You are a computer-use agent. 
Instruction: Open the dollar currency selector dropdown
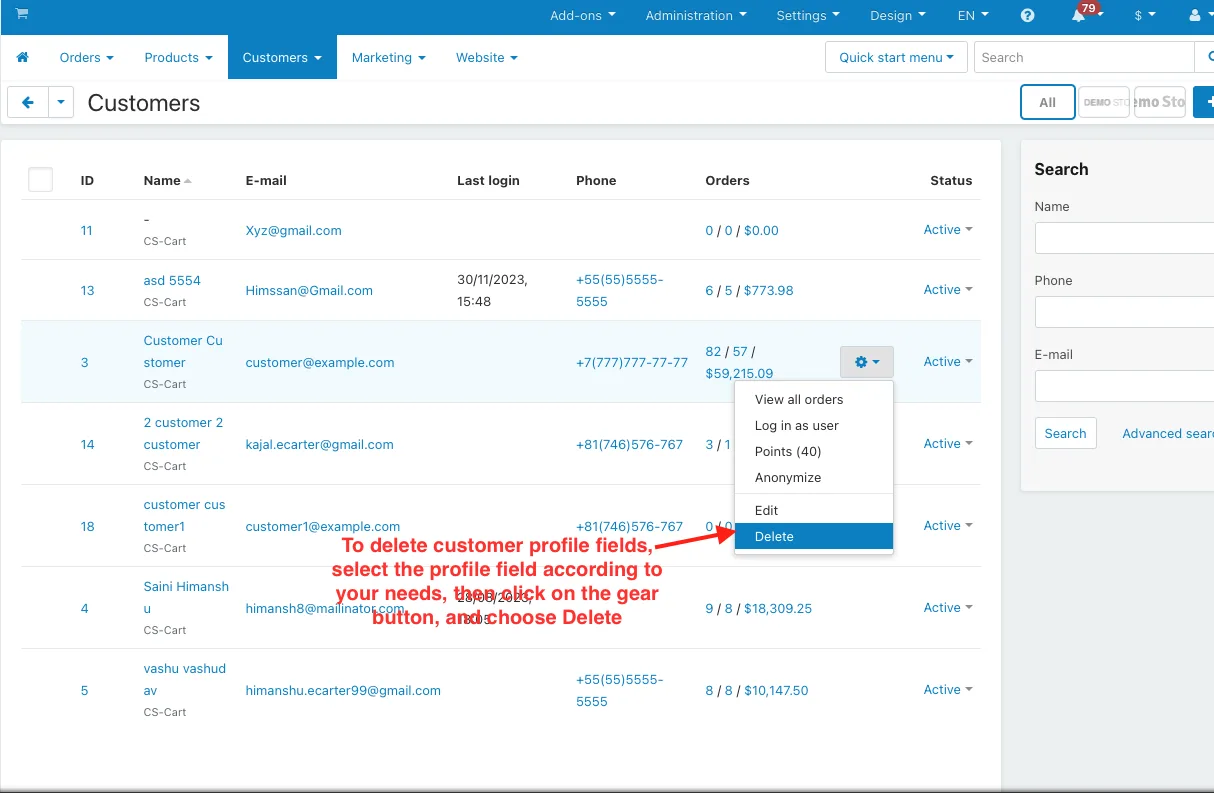point(1145,16)
